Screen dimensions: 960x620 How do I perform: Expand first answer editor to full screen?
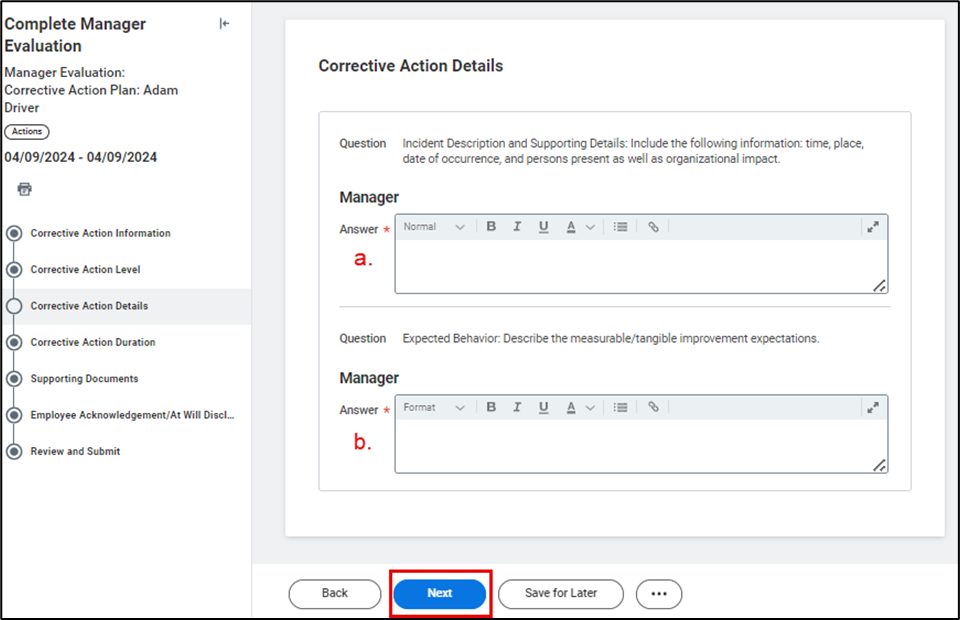tap(873, 227)
